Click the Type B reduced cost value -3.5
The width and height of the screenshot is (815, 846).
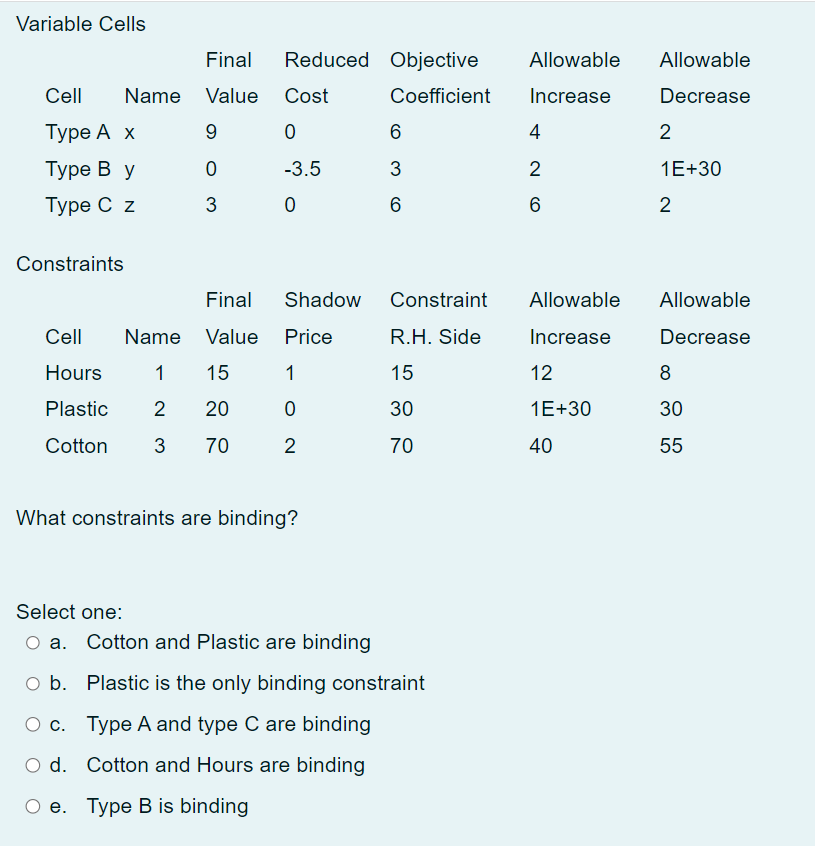coord(302,169)
